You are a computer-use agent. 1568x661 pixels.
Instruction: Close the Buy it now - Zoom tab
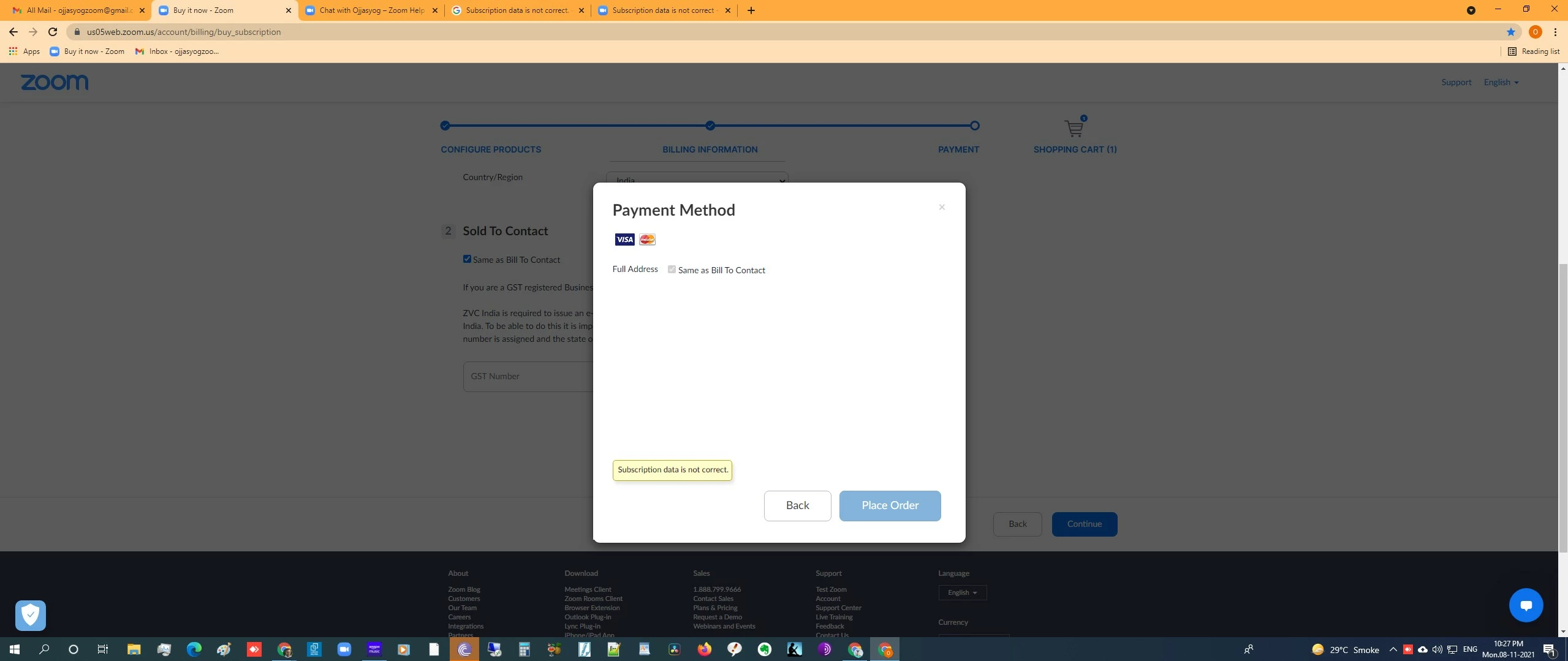(x=289, y=10)
